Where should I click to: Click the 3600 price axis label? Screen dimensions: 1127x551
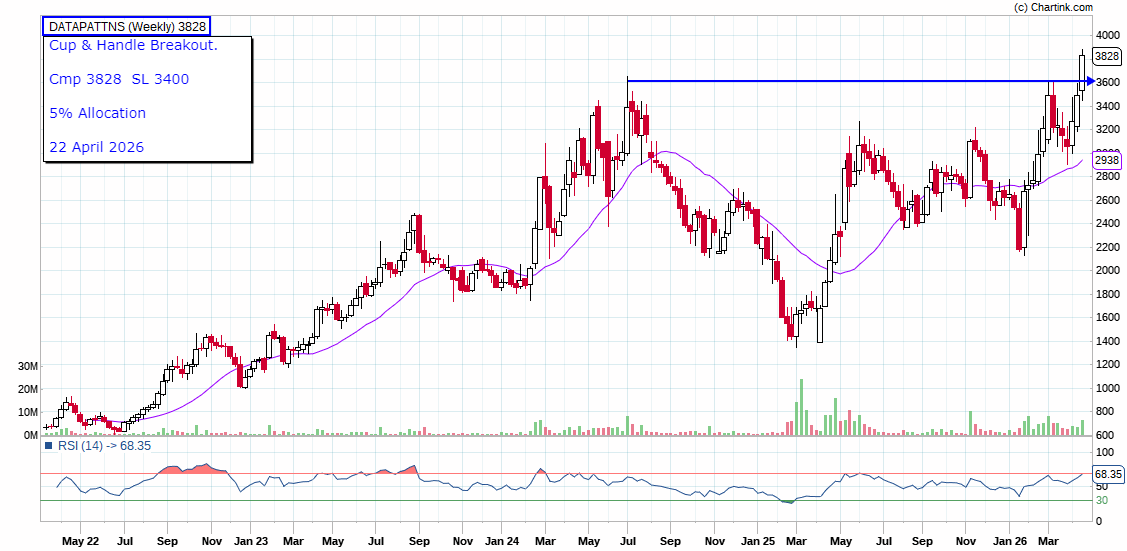1107,82
